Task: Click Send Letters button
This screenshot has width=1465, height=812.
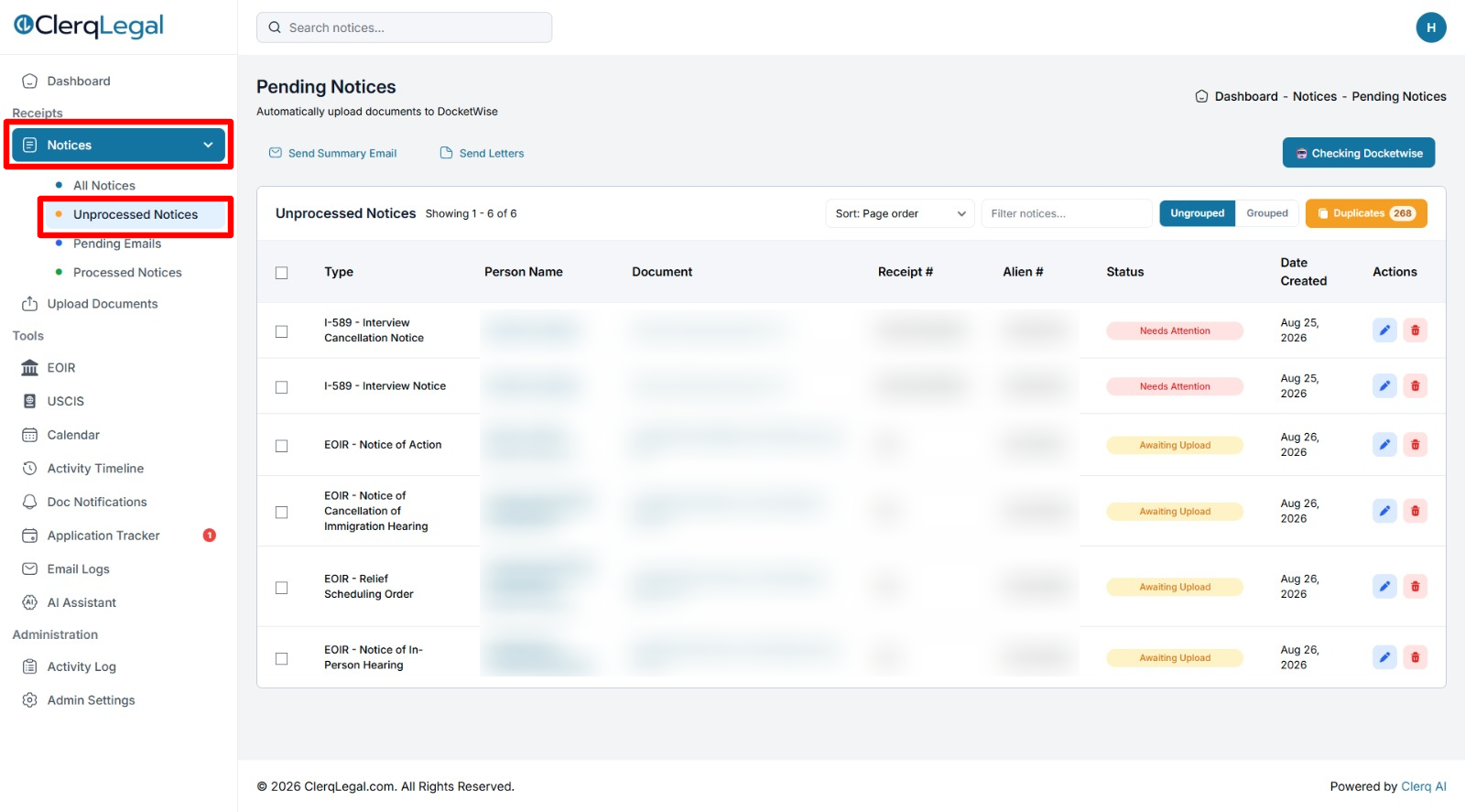Action: (482, 153)
